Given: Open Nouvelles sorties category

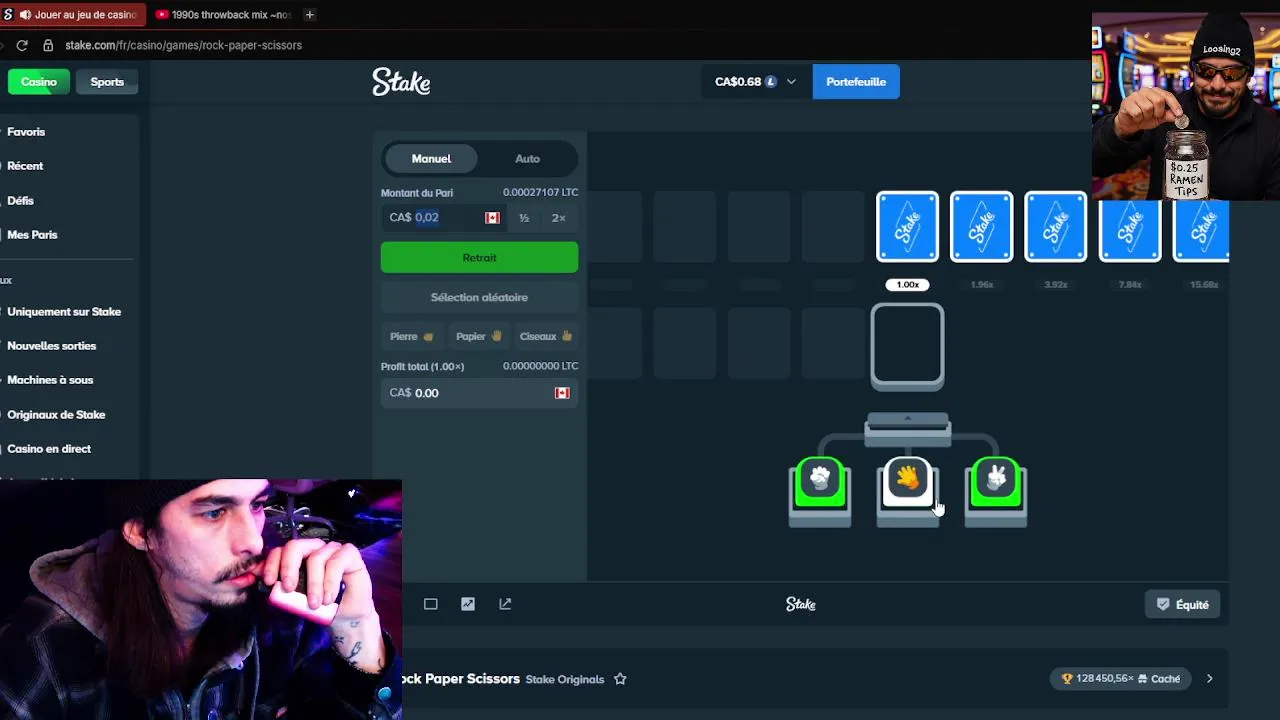Looking at the screenshot, I should click(x=52, y=346).
